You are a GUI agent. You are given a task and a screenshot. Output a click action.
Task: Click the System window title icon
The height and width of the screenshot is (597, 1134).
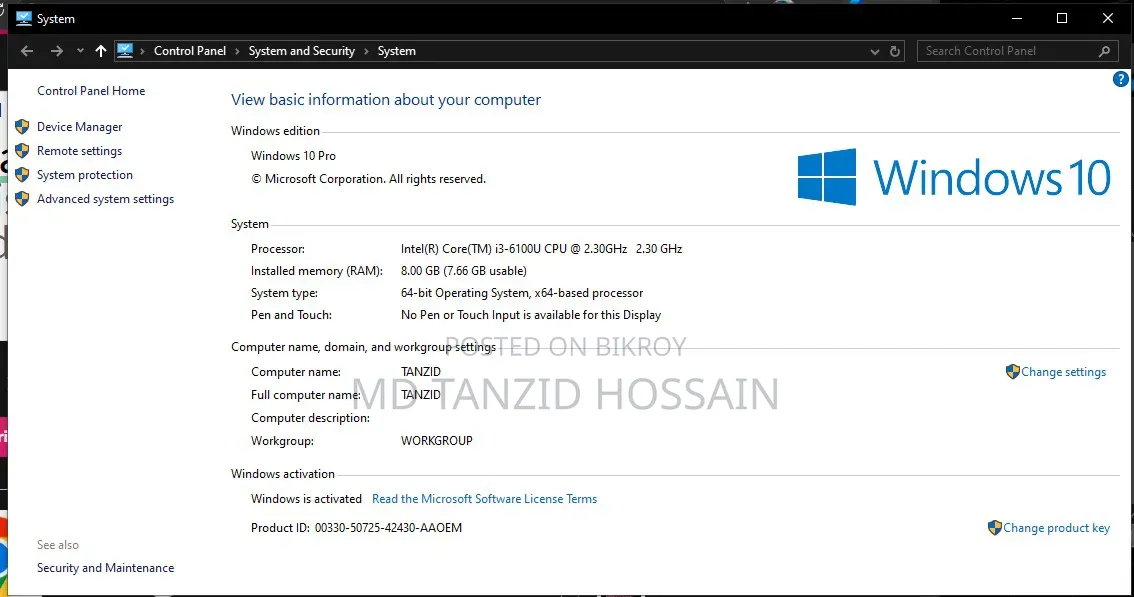tap(24, 19)
